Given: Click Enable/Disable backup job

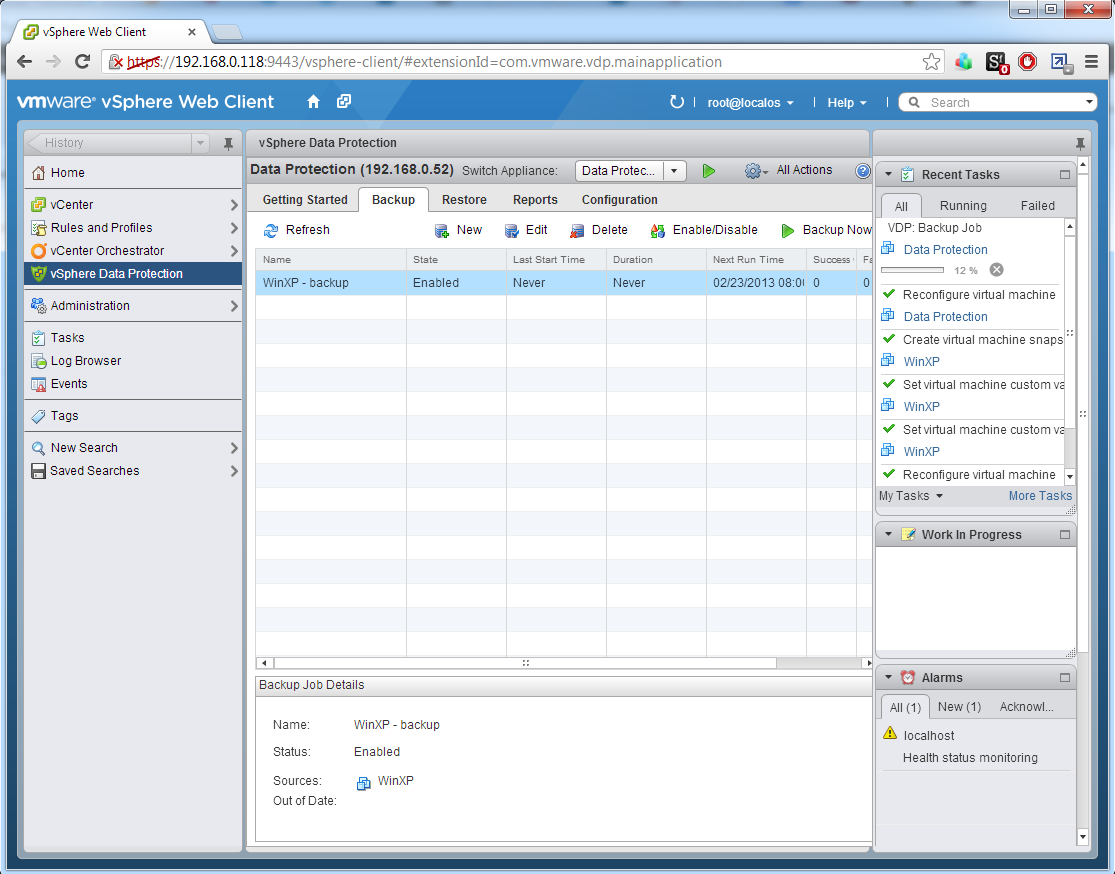Looking at the screenshot, I should click(x=704, y=230).
